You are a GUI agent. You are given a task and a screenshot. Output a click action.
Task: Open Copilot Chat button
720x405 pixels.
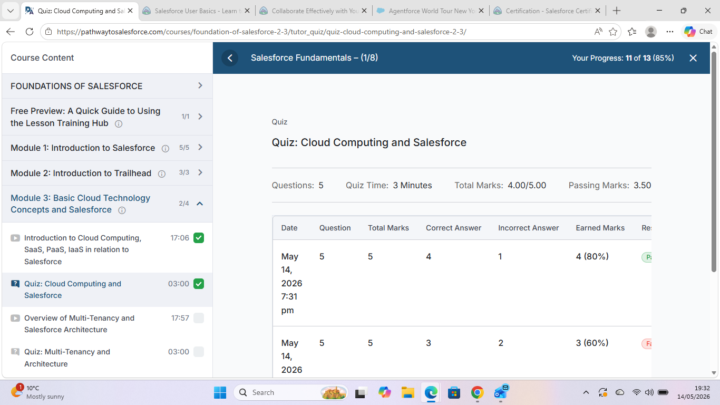[698, 32]
